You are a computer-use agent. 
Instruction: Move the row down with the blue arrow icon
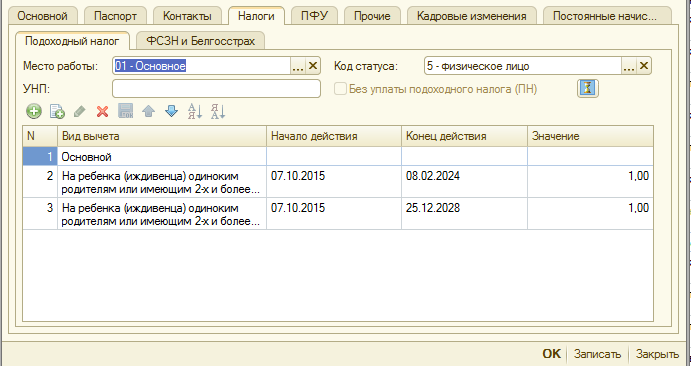pos(171,111)
